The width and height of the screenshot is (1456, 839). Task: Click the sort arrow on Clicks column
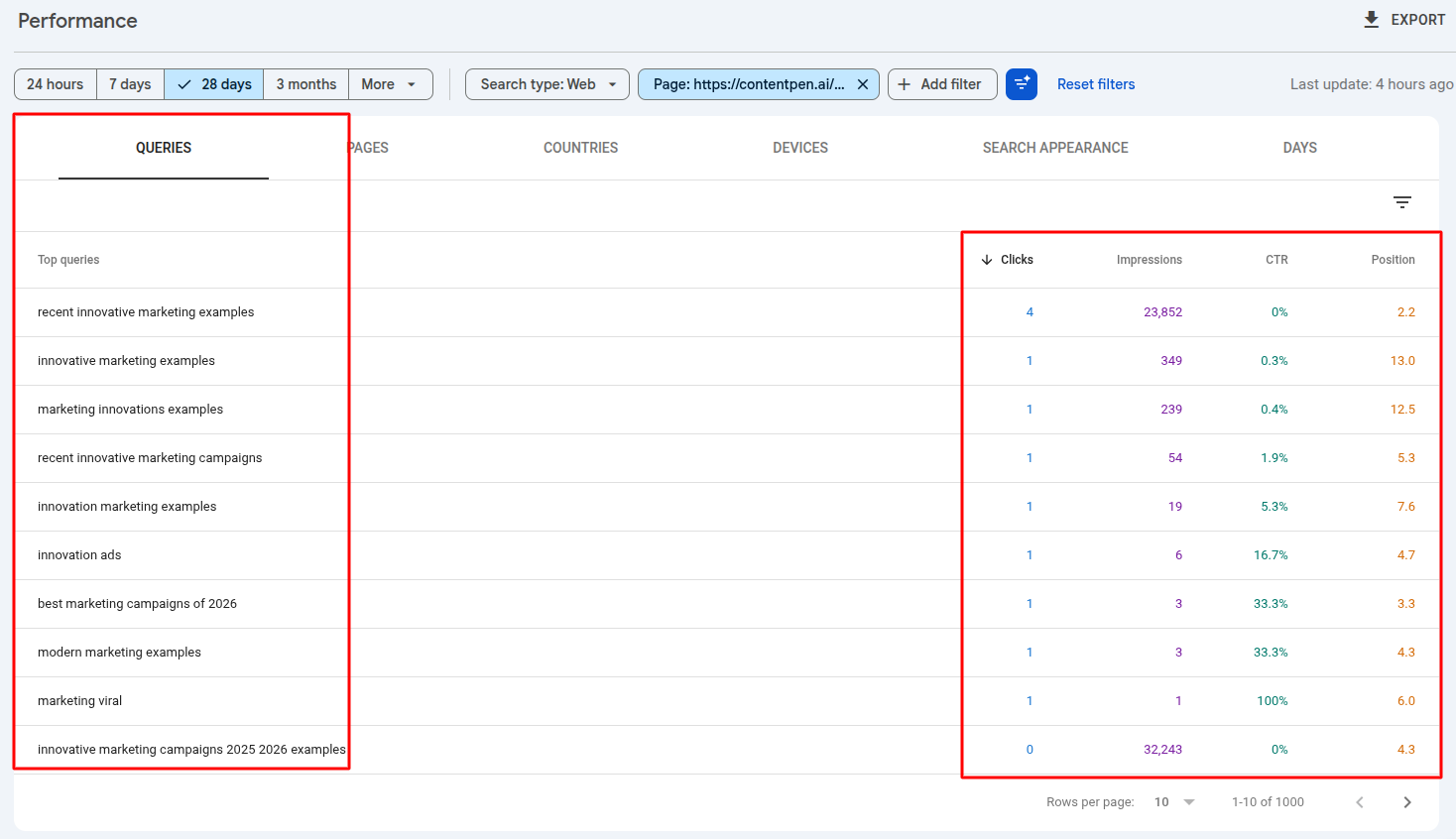[x=985, y=259]
